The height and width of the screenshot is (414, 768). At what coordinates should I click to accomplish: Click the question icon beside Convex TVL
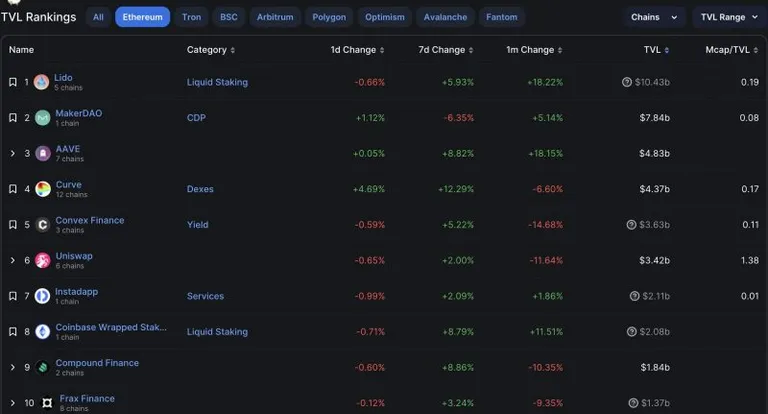click(631, 225)
